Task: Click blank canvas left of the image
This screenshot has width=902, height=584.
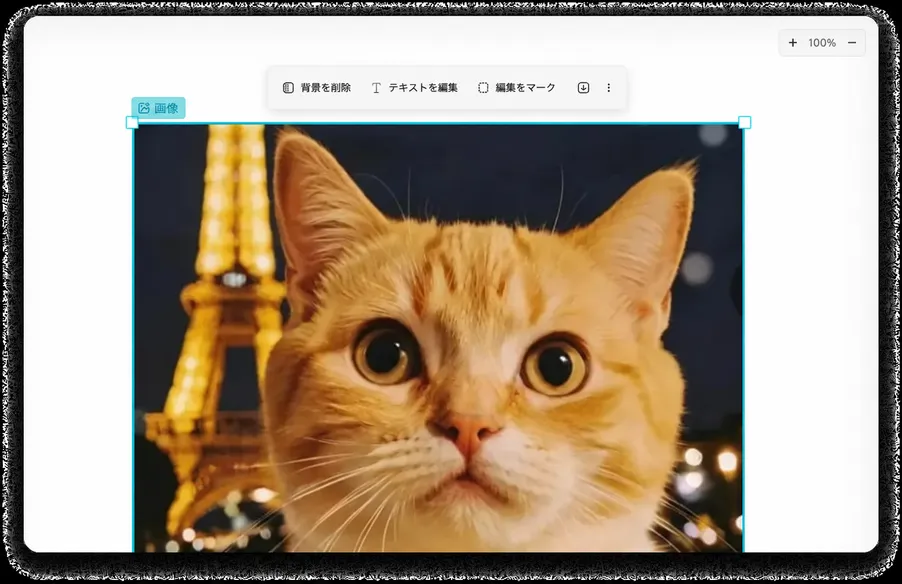Action: click(x=78, y=316)
